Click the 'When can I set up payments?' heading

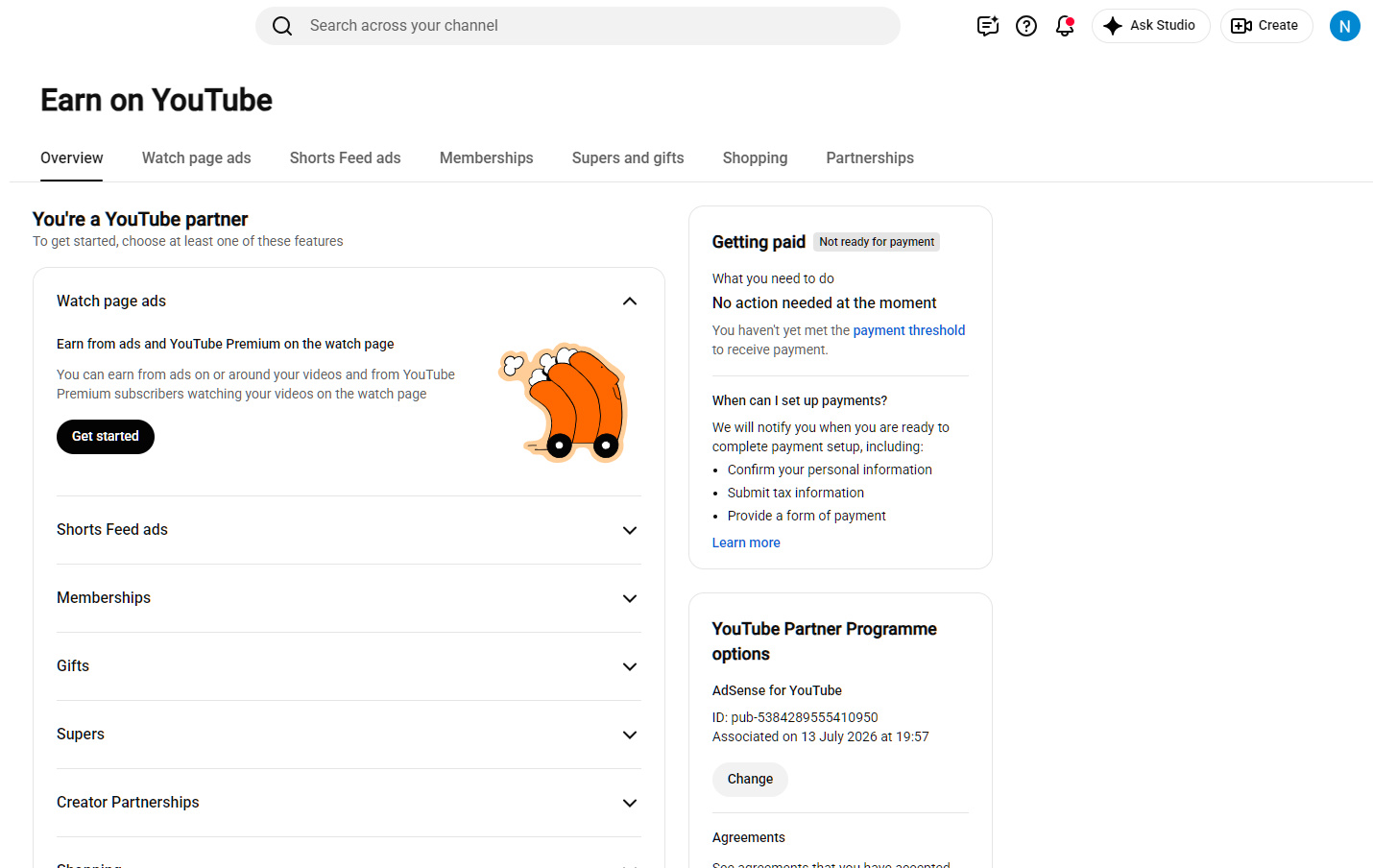tap(800, 400)
